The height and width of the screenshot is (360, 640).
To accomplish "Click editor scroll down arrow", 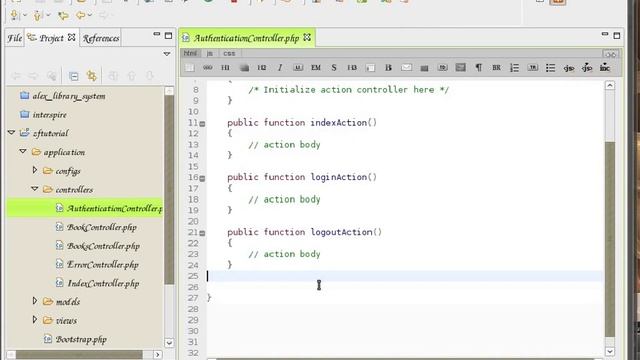I will (x=610, y=351).
